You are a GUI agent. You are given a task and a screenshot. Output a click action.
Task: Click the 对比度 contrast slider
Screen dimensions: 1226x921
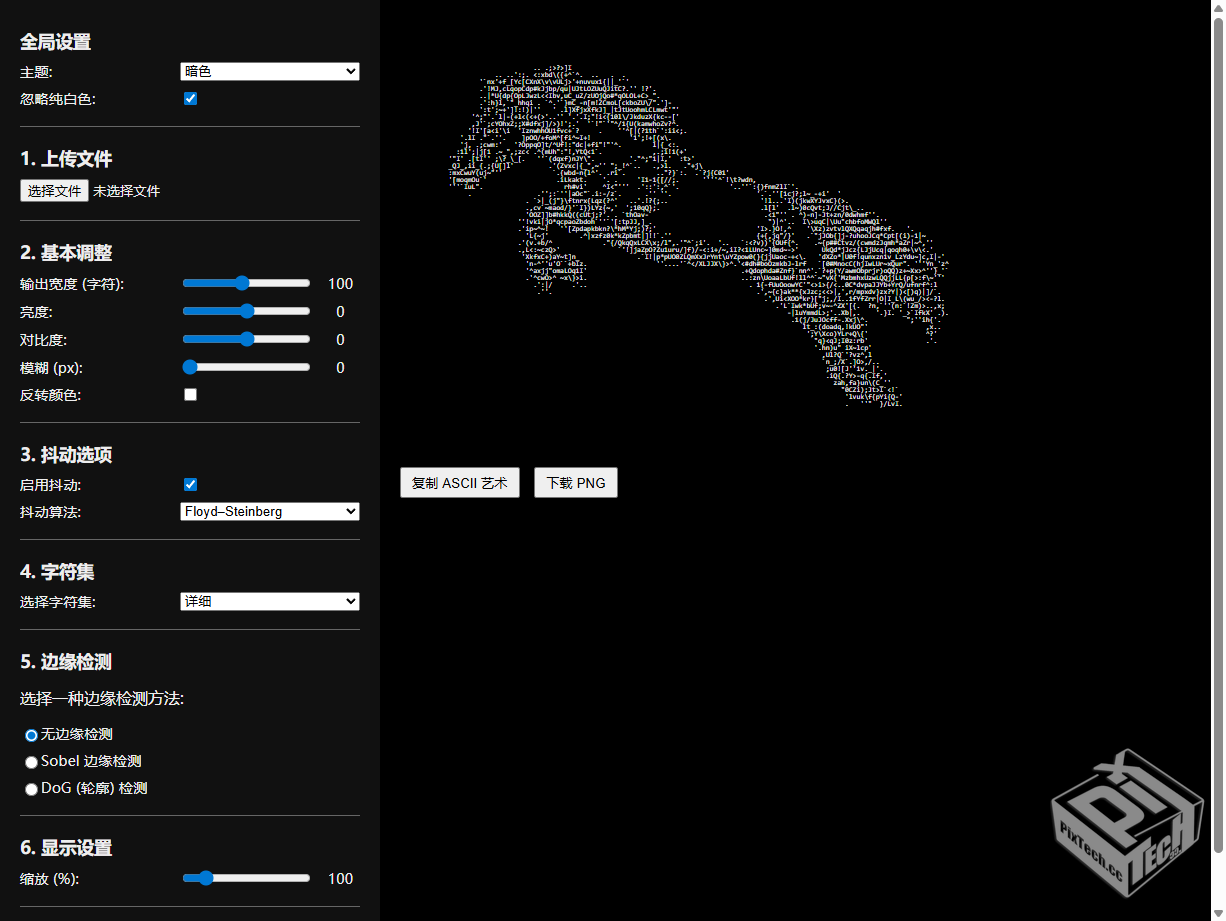(x=246, y=340)
